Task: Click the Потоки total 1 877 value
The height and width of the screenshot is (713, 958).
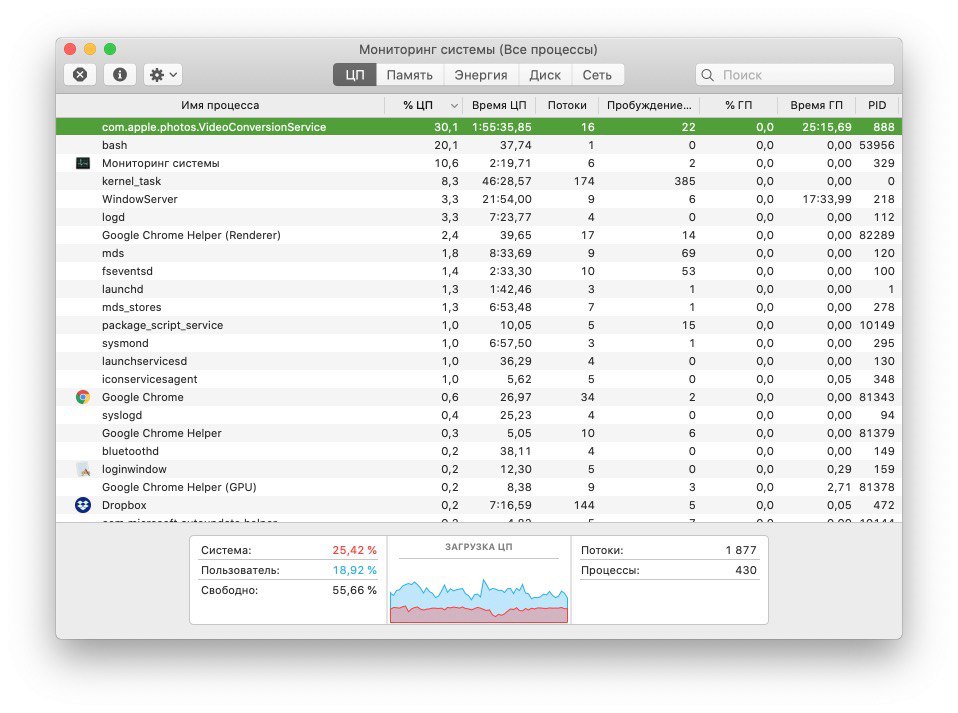Action: point(740,550)
